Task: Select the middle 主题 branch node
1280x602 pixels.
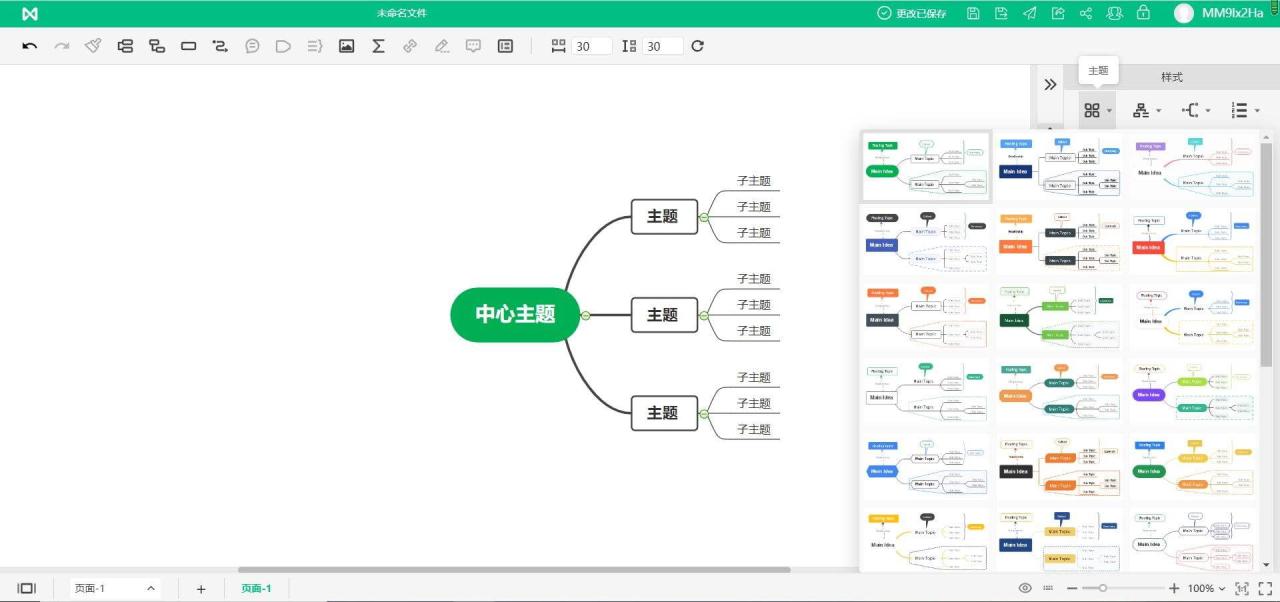Action: (x=664, y=315)
